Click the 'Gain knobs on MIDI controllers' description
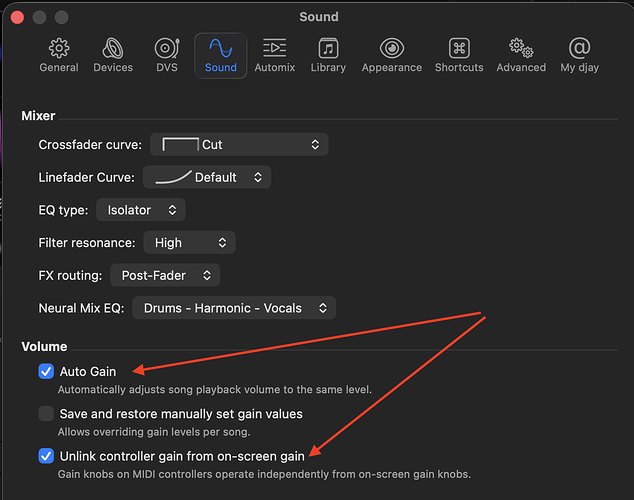This screenshot has height=500, width=634. pyautogui.click(x=264, y=474)
